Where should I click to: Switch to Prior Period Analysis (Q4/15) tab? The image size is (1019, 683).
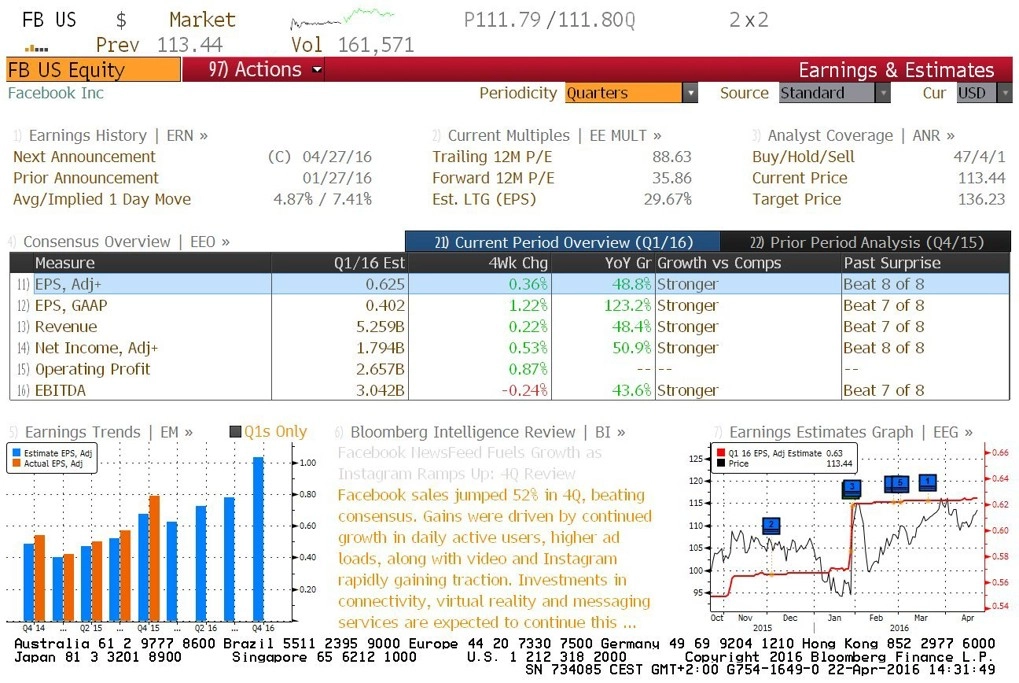(866, 242)
